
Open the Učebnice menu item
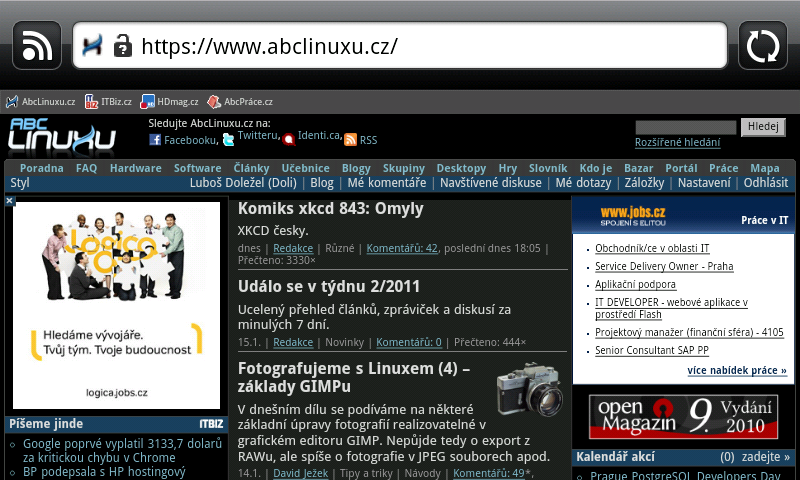click(306, 168)
